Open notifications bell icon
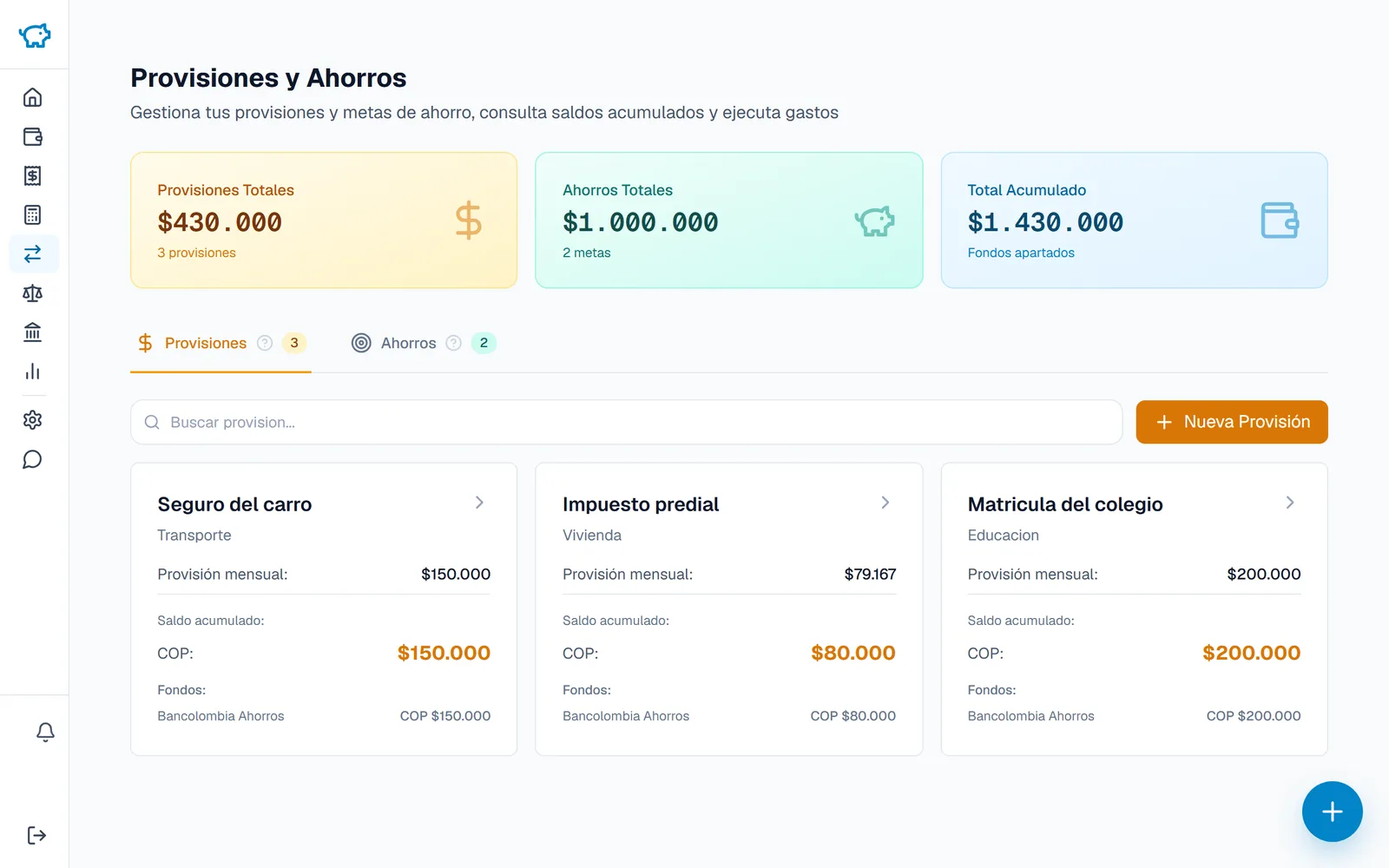 (45, 732)
